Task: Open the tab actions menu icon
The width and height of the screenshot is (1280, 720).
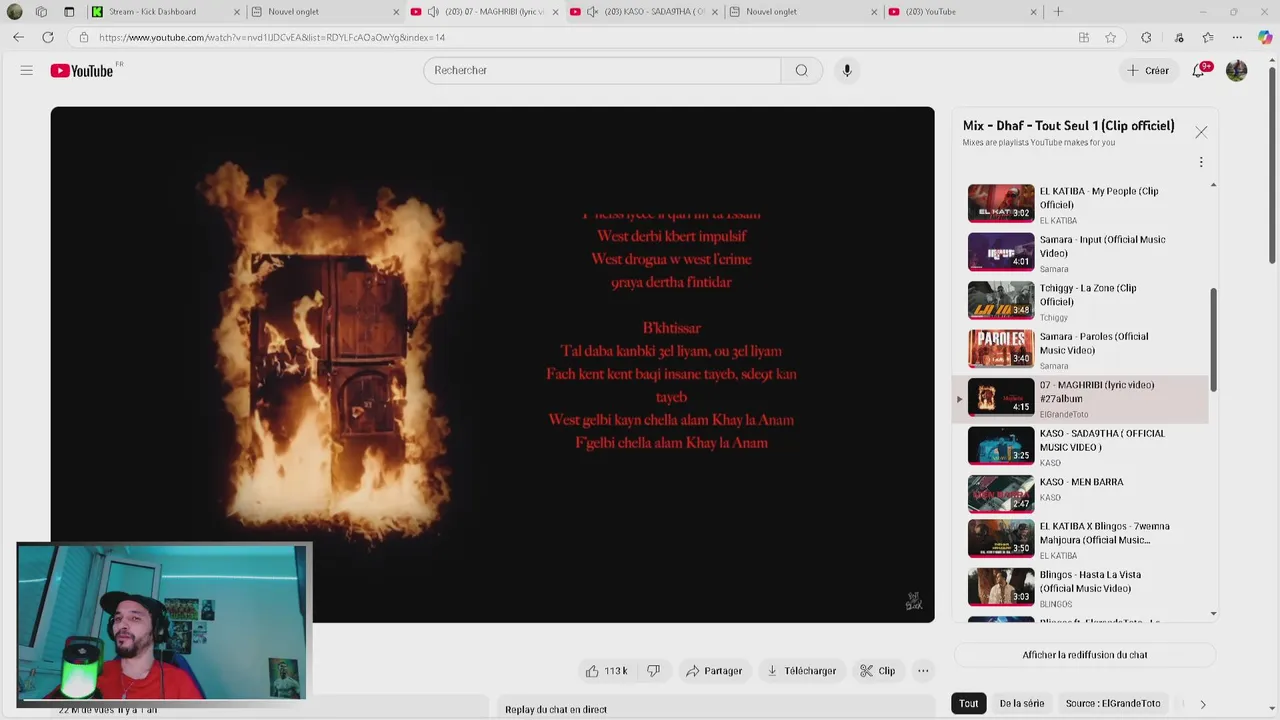Action: coord(41,12)
